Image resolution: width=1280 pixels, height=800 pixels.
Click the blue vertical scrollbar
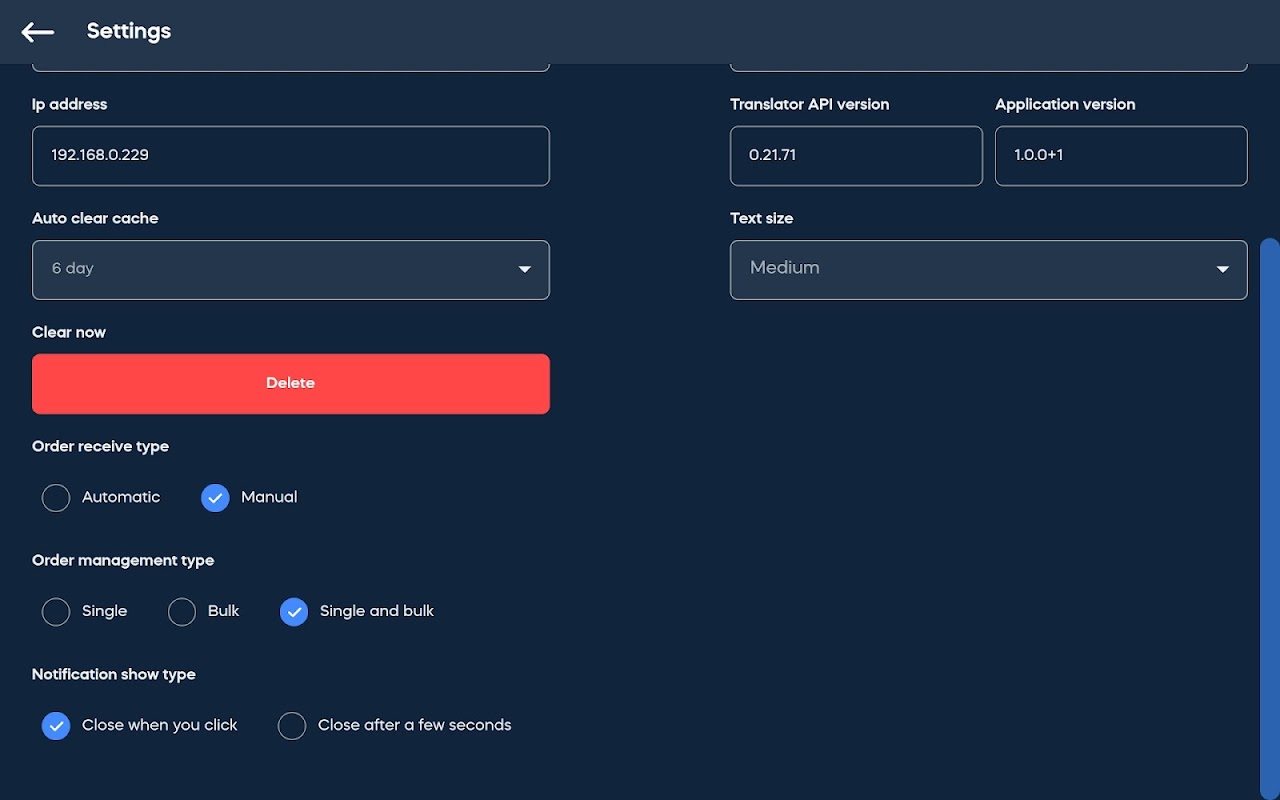pos(1269,500)
